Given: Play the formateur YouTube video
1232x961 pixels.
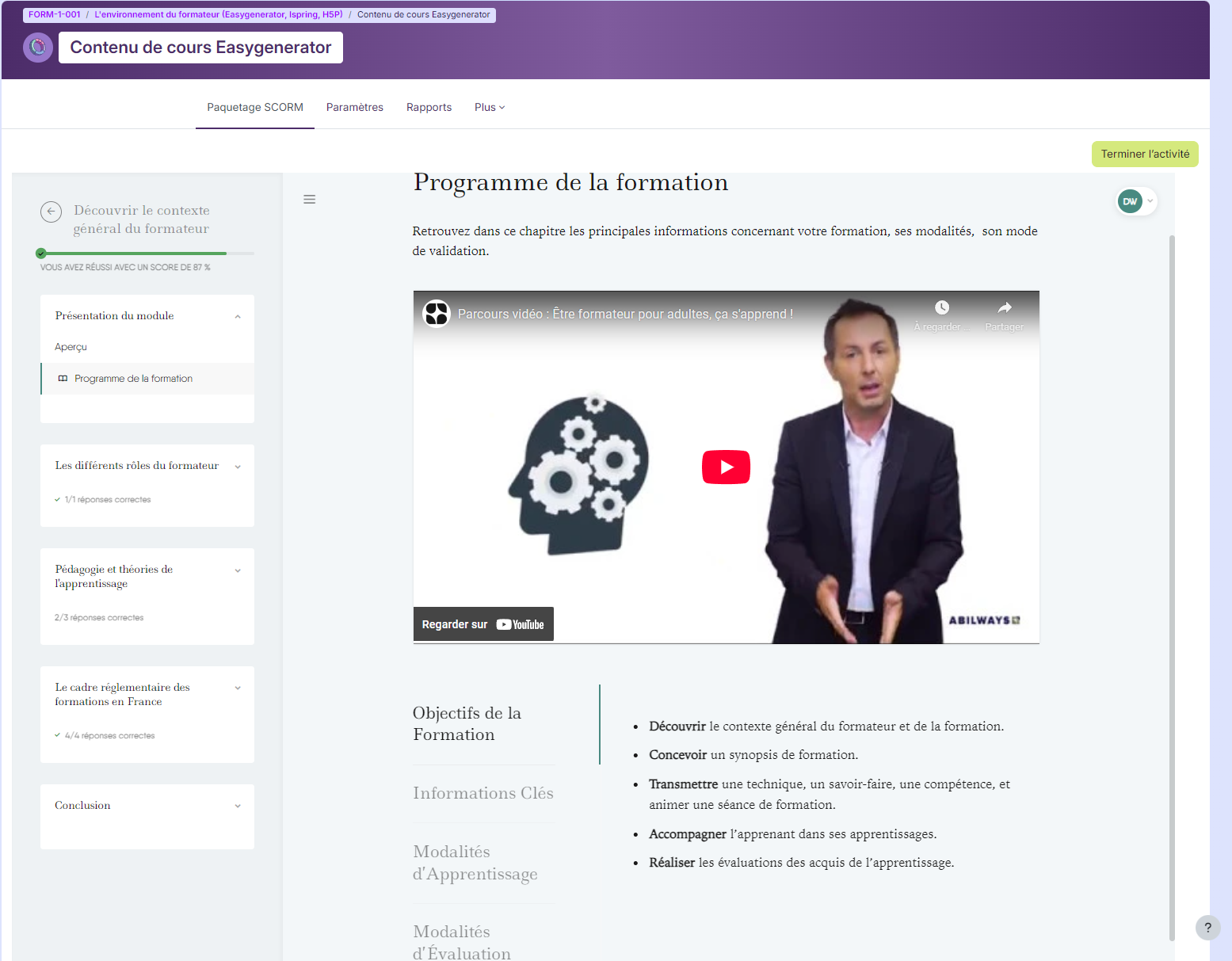Looking at the screenshot, I should tap(725, 467).
